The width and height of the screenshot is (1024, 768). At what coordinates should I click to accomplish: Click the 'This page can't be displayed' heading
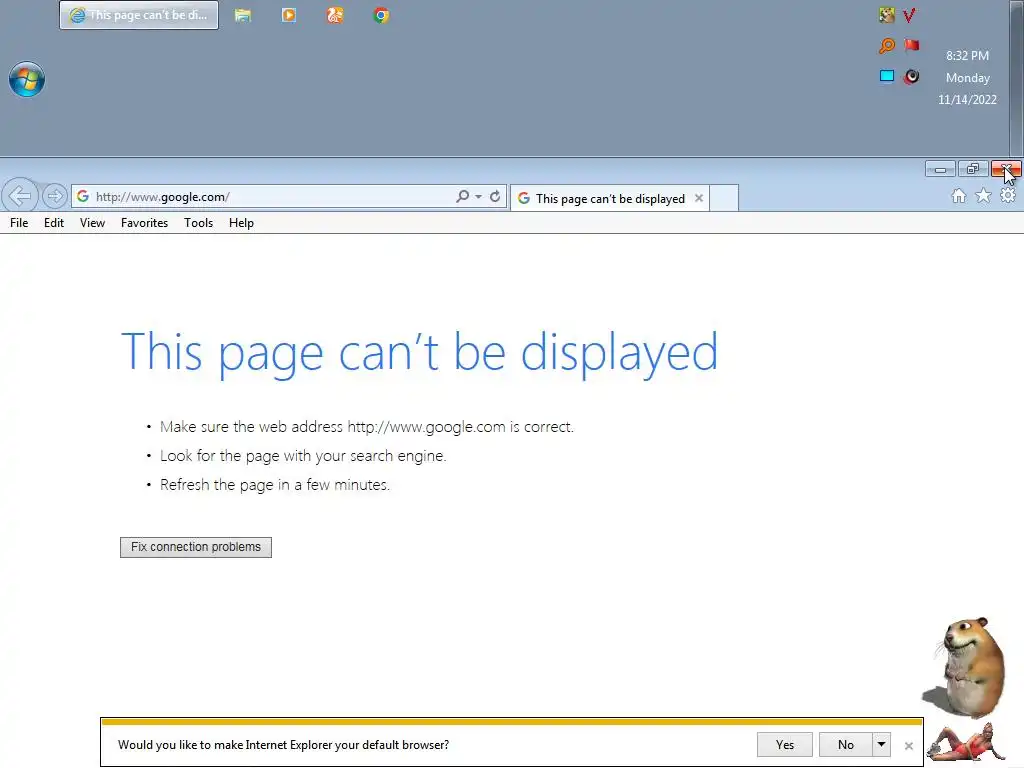[x=420, y=353]
